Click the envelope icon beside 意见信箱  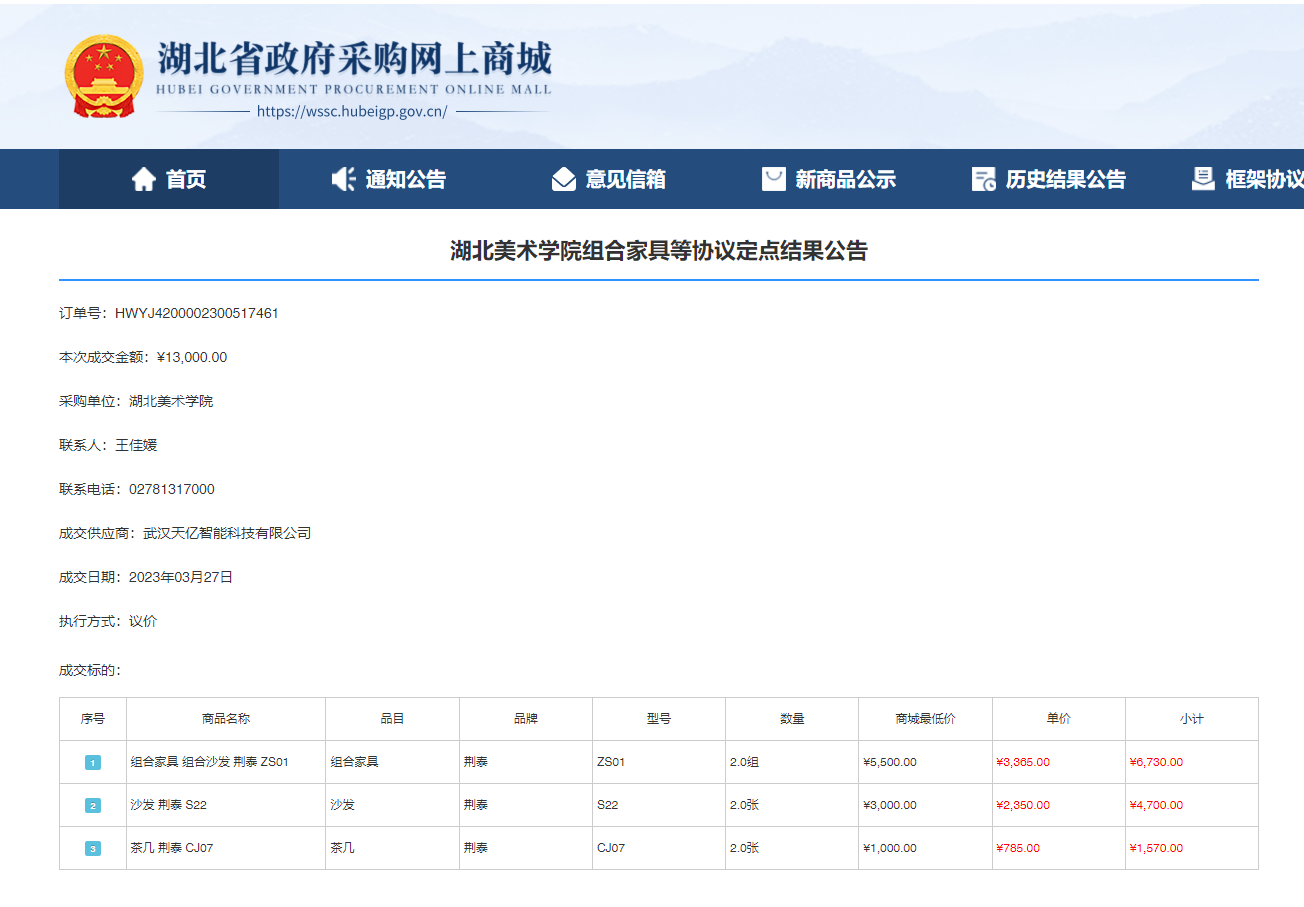tap(564, 179)
